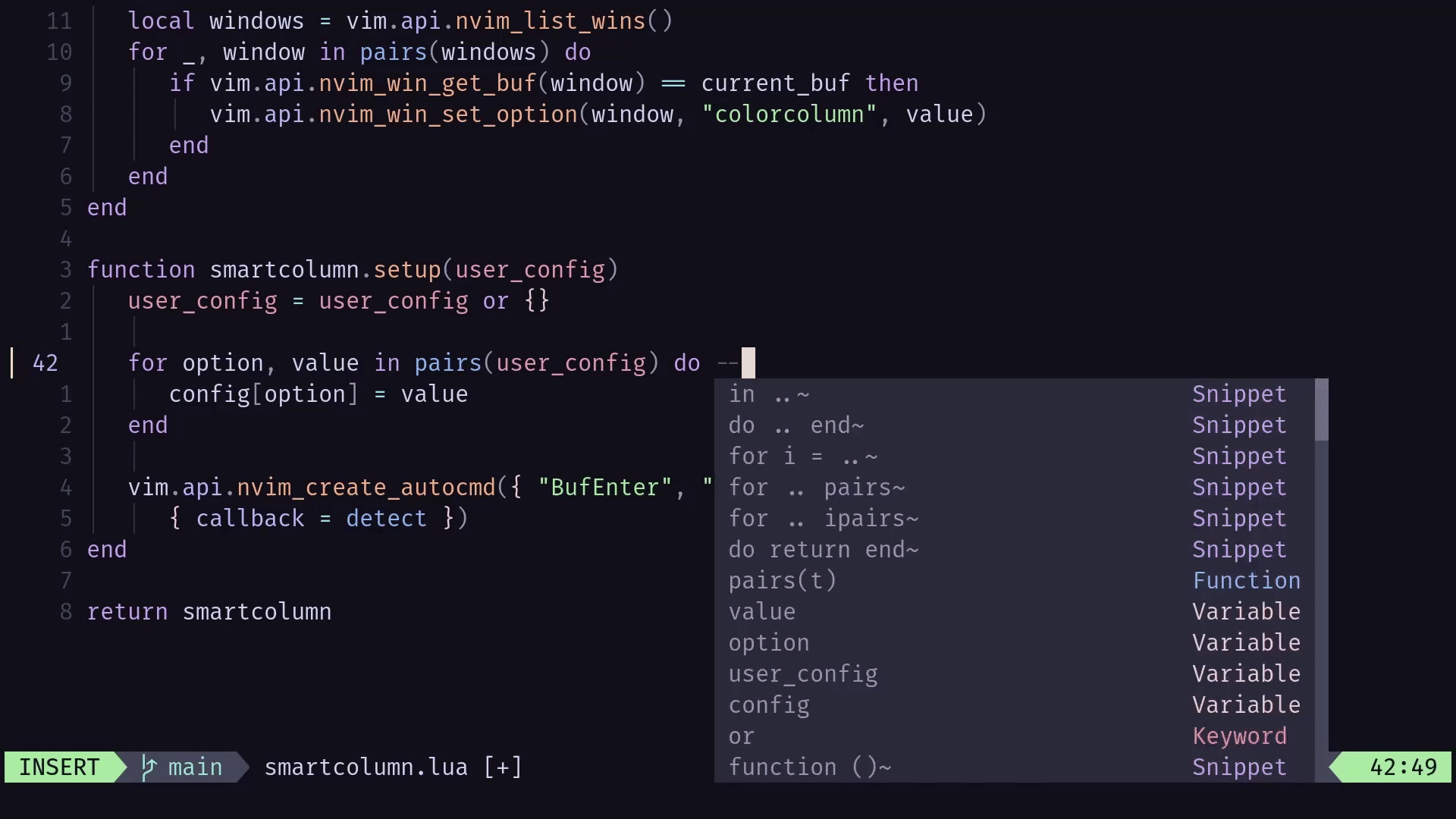The height and width of the screenshot is (819, 1456).
Task: Pick the 'in ..~' snippet suggestion
Action: (769, 394)
